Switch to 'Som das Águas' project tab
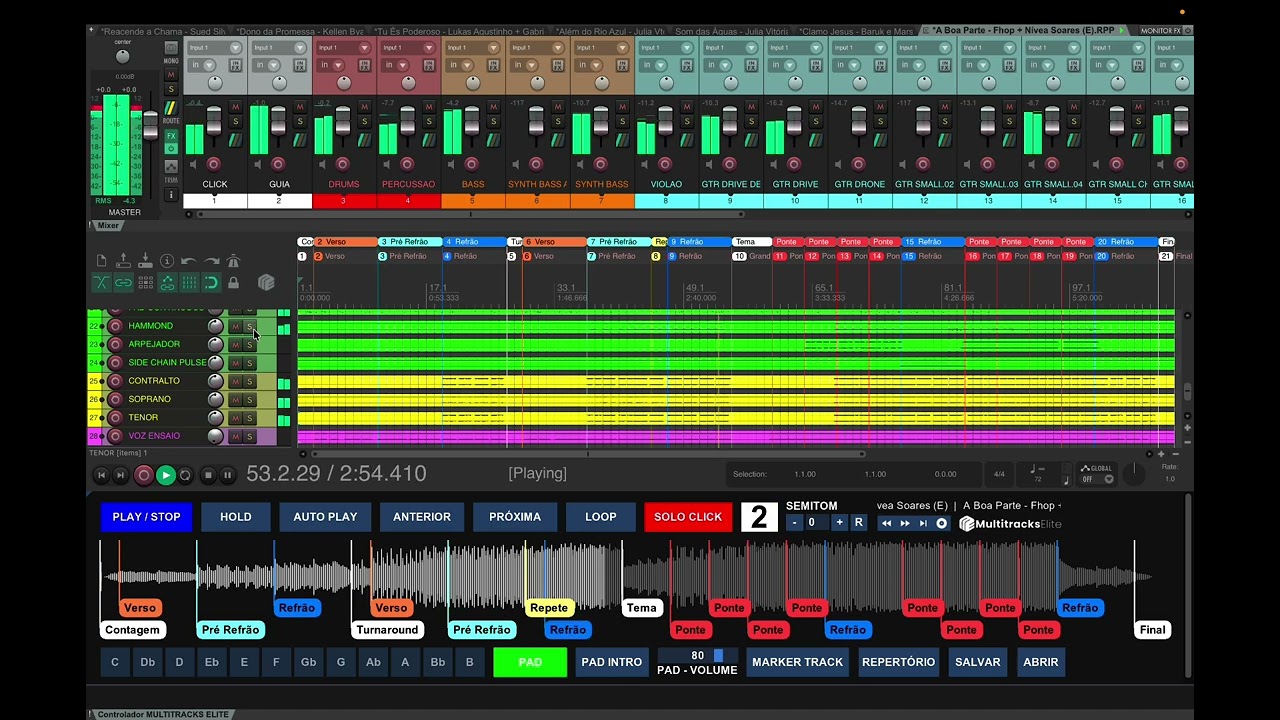This screenshot has width=1280, height=720. pyautogui.click(x=731, y=31)
